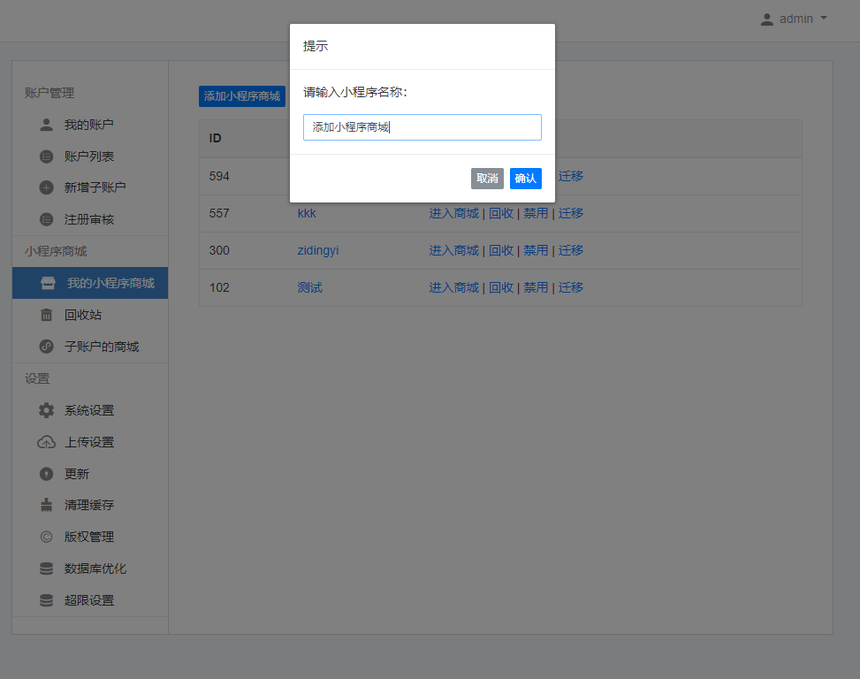Click the copyright icon beside 版权管理
The width and height of the screenshot is (860, 679).
[46, 537]
